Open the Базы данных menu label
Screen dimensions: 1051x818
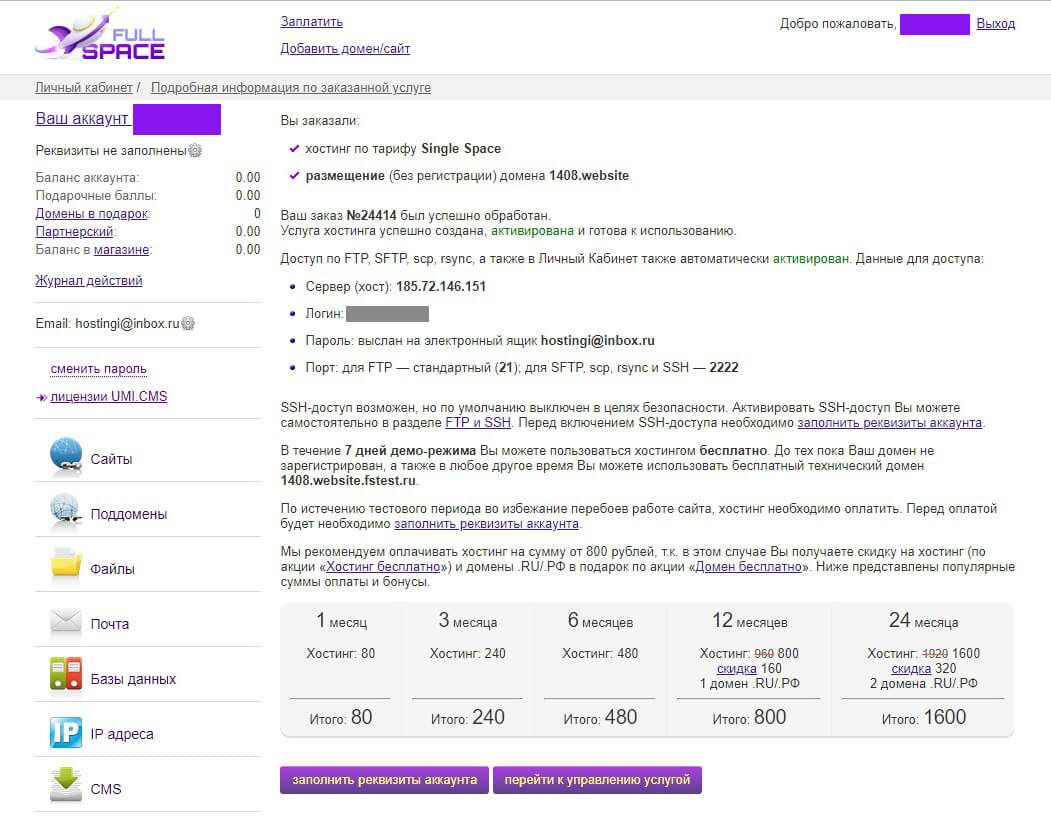click(x=133, y=679)
